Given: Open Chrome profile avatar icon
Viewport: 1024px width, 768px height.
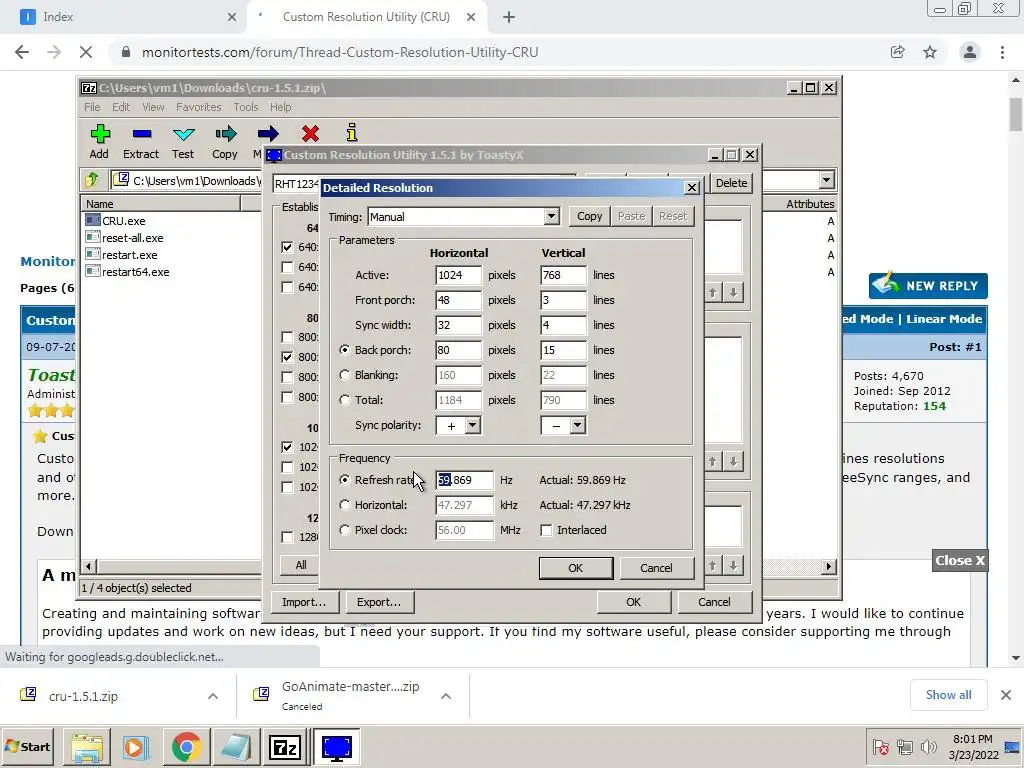Looking at the screenshot, I should coord(970,52).
